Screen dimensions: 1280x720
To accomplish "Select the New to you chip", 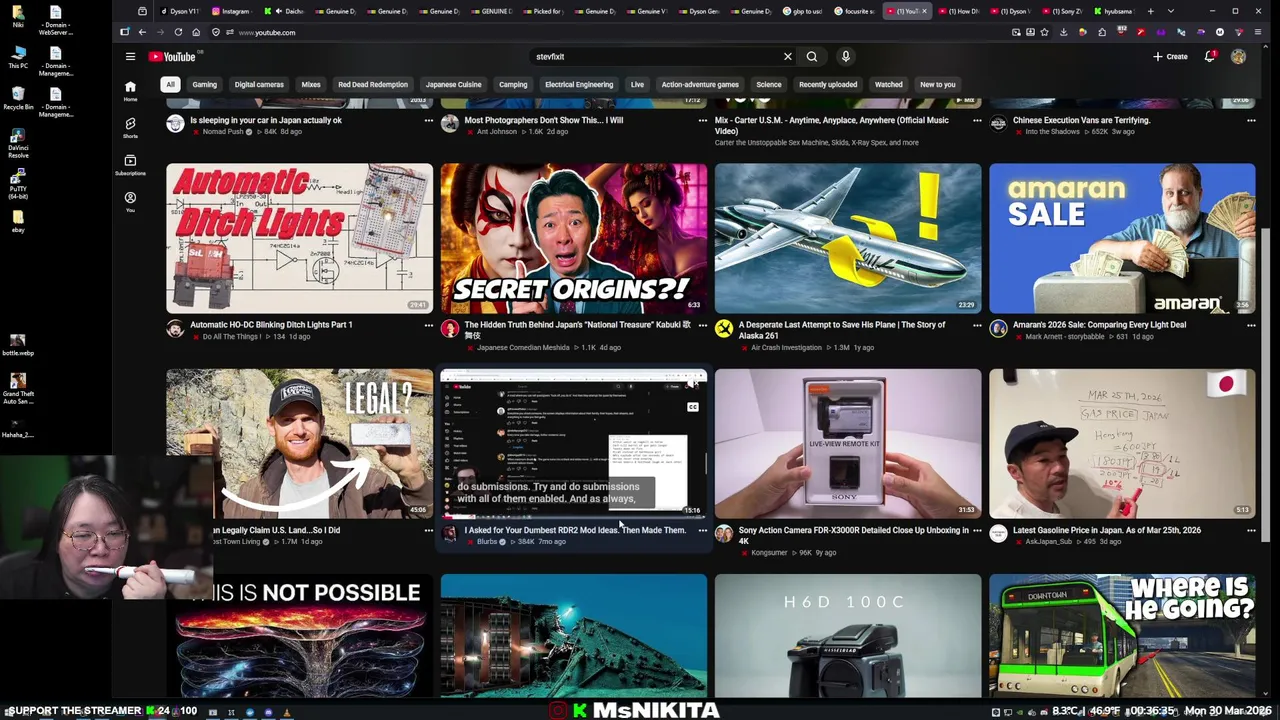I will pyautogui.click(x=937, y=84).
